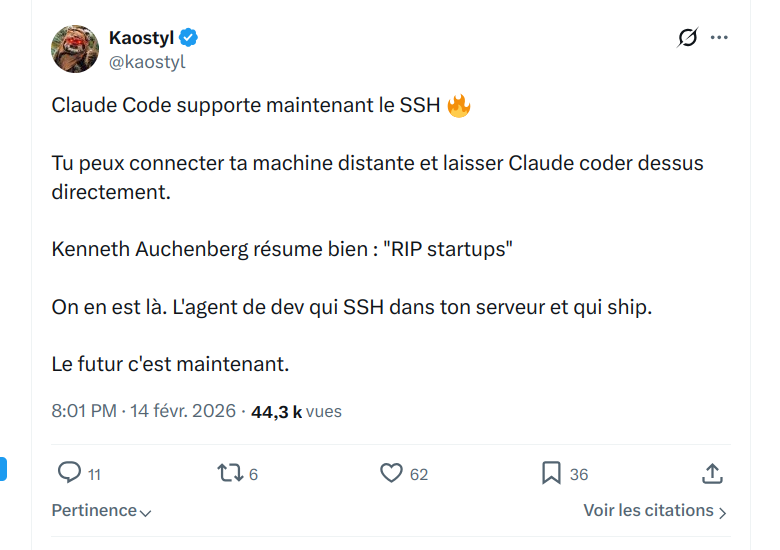Screen dimensions: 780x550
Task: Click the blue verified badge beside Kaostyl
Action: [x=188, y=38]
